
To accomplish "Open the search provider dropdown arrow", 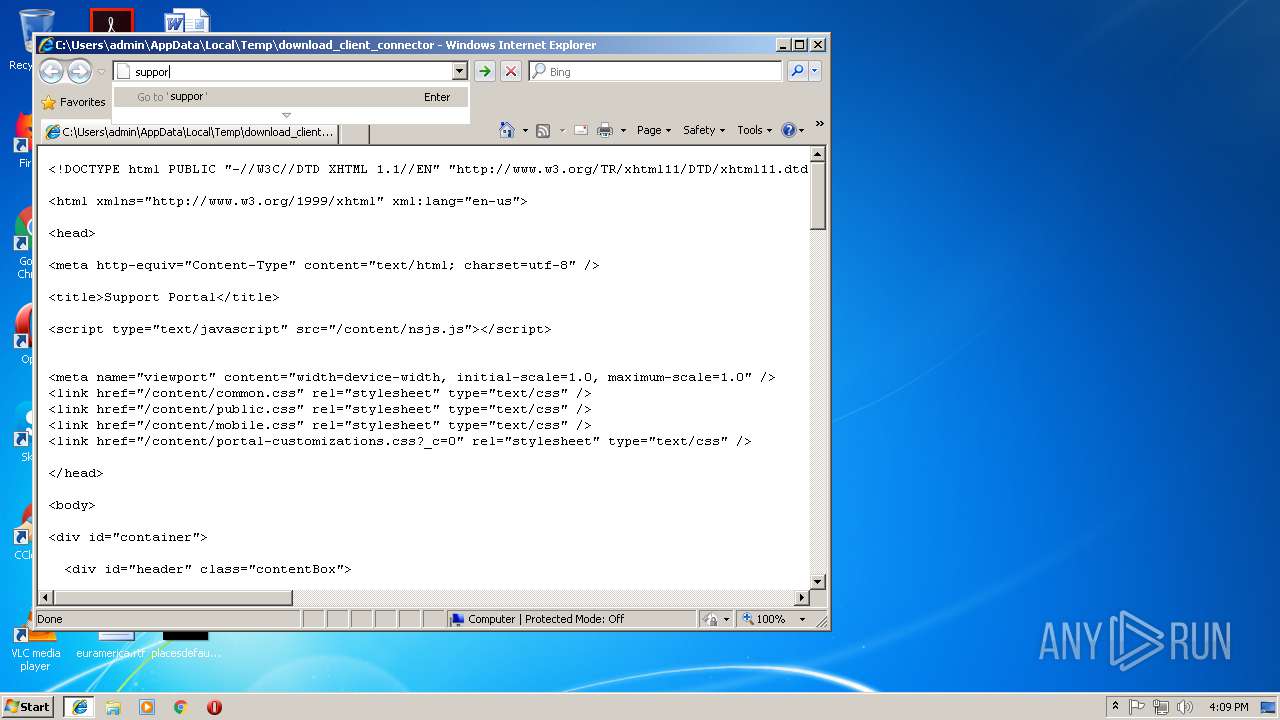I will click(x=816, y=71).
